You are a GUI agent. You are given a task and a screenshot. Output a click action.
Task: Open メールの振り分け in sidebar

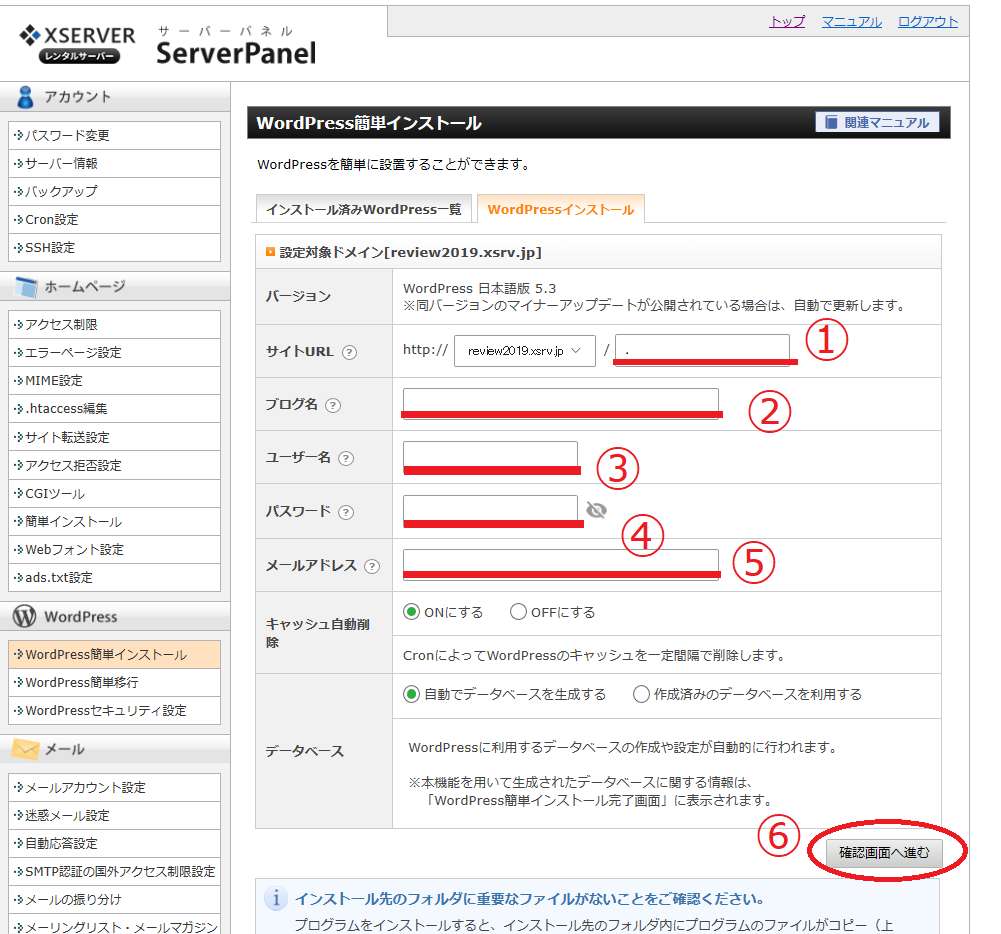point(114,900)
